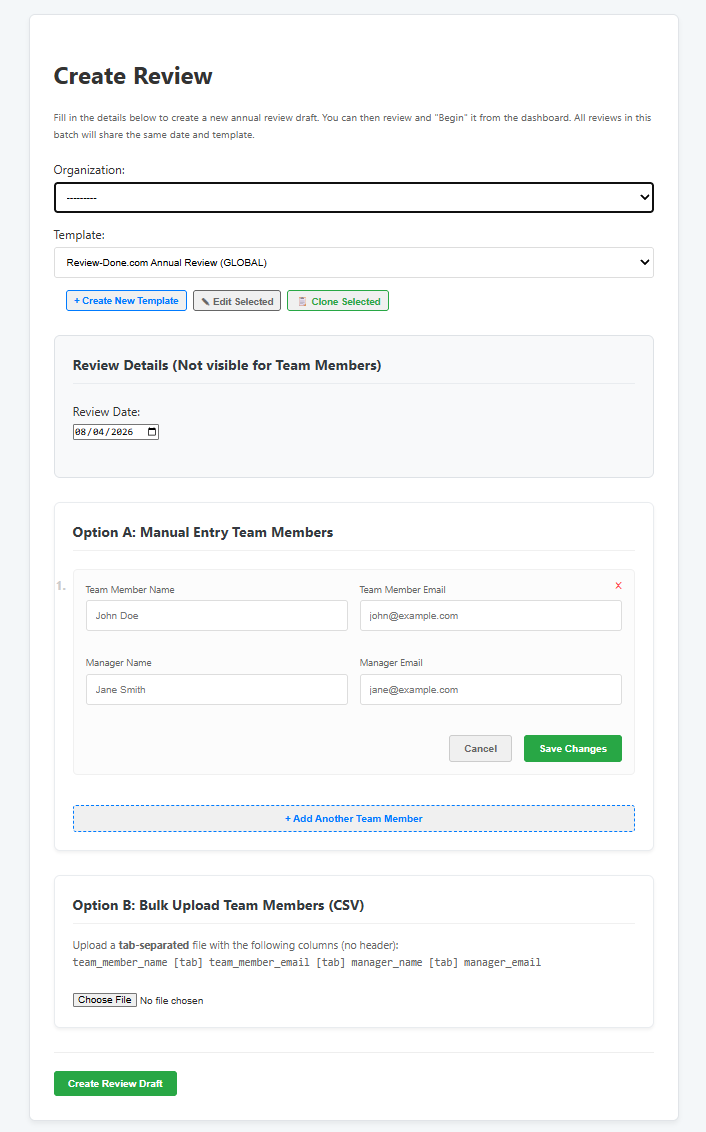Viewport: 706px width, 1132px height.
Task: Click the team_member_name [tab] column format text
Action: pos(307,962)
